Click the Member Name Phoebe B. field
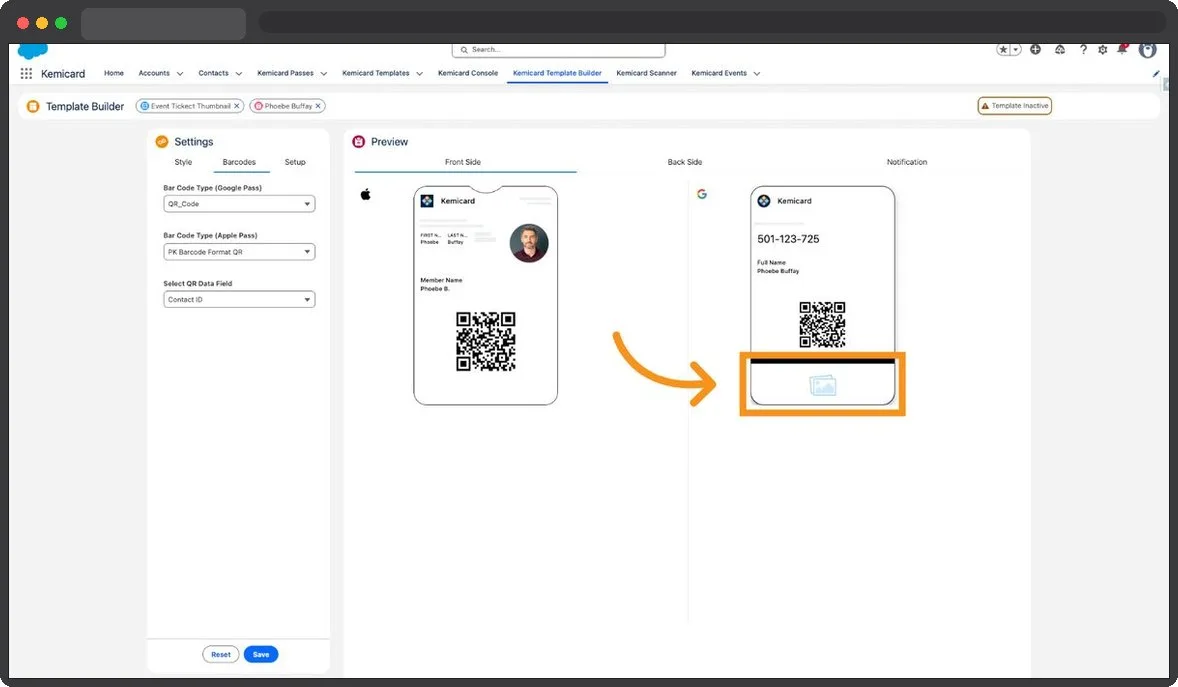This screenshot has width=1178, height=687. click(x=441, y=284)
